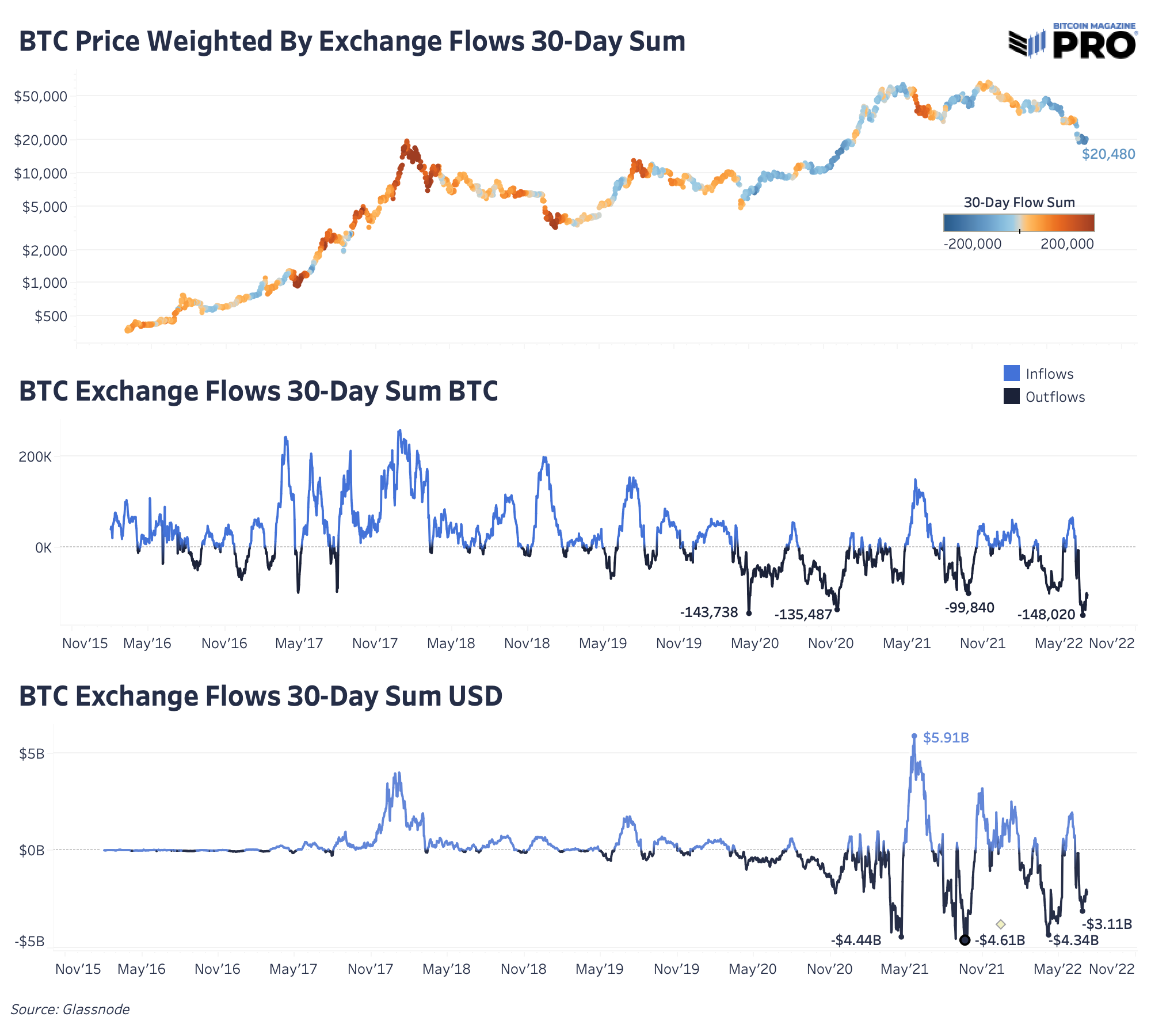The height and width of the screenshot is (1036, 1151).
Task: Click the $5.91B peak data point dot
Action: point(914,736)
